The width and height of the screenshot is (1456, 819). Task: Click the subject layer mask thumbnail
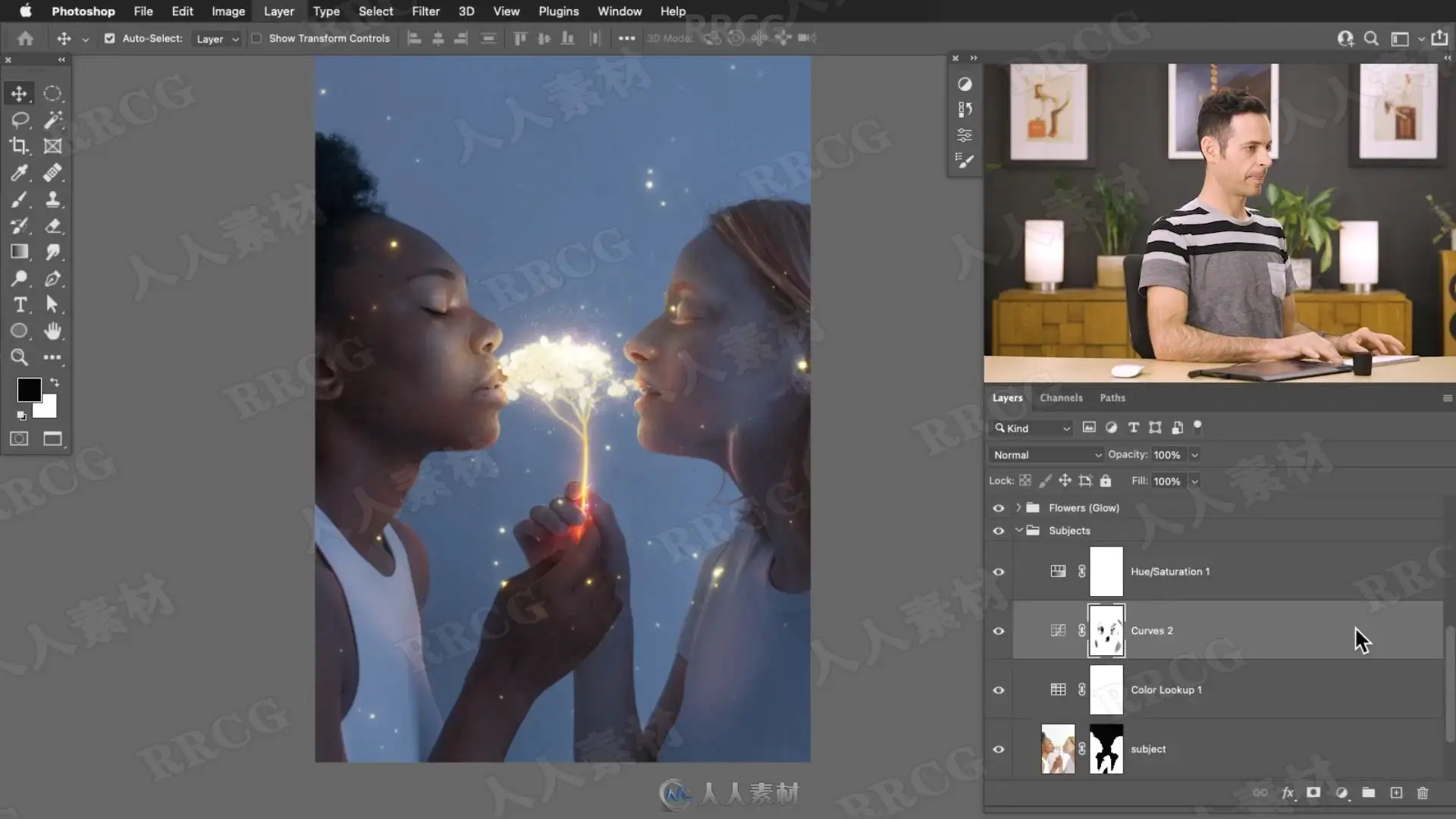pos(1106,749)
